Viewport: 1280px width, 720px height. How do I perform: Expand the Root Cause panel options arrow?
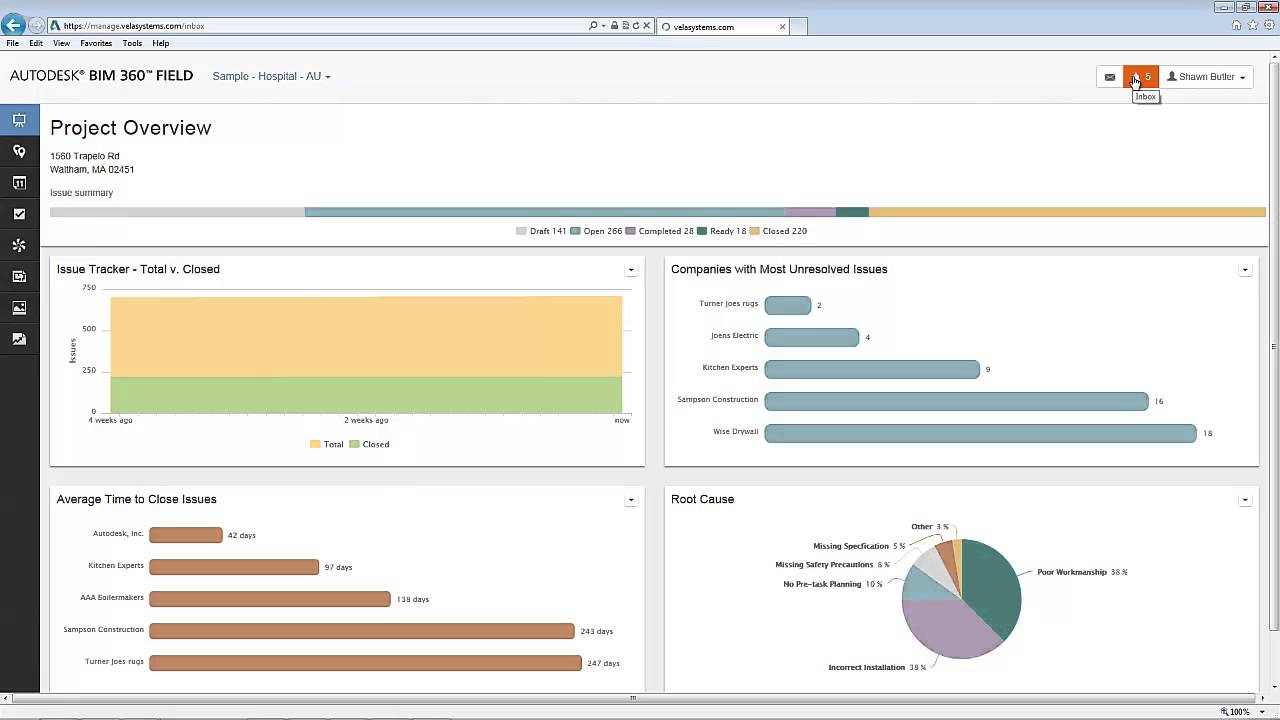(1245, 500)
